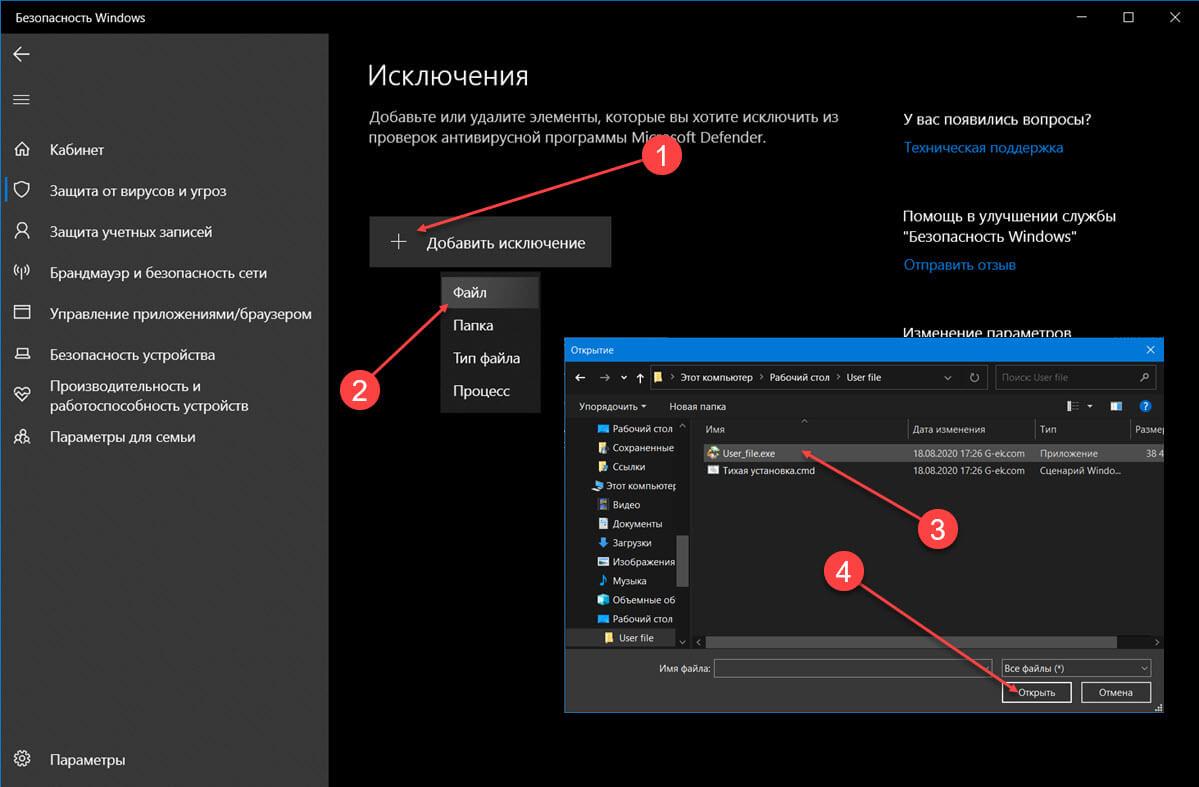The width and height of the screenshot is (1199, 787).
Task: Click the Параметры gear icon
Action: tap(22, 759)
